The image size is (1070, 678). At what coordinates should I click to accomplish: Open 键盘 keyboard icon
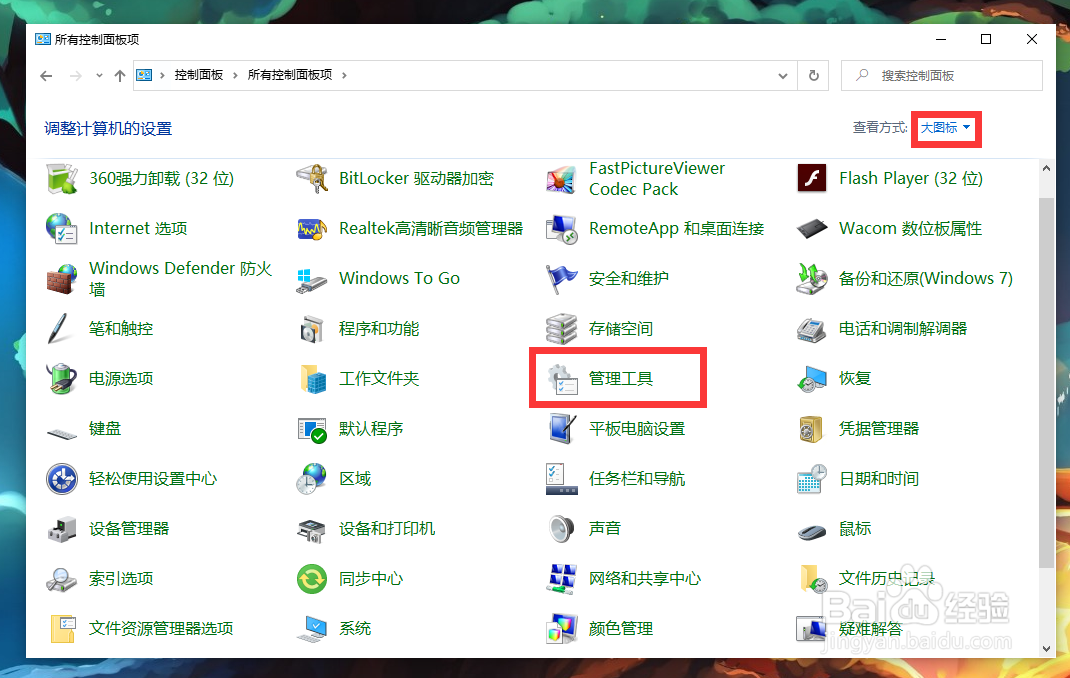click(x=62, y=432)
